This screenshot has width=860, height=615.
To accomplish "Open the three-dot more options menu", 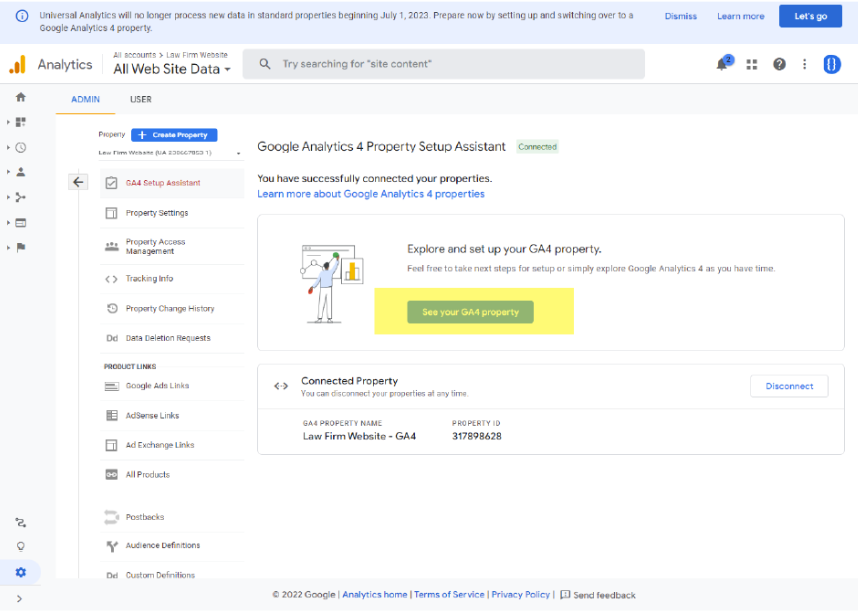I will (804, 64).
